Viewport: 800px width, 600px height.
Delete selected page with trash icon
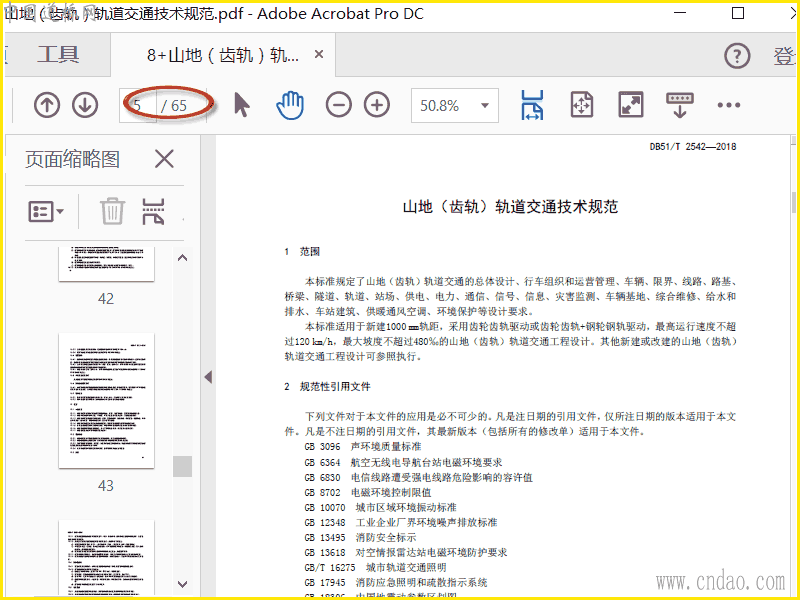pos(112,211)
